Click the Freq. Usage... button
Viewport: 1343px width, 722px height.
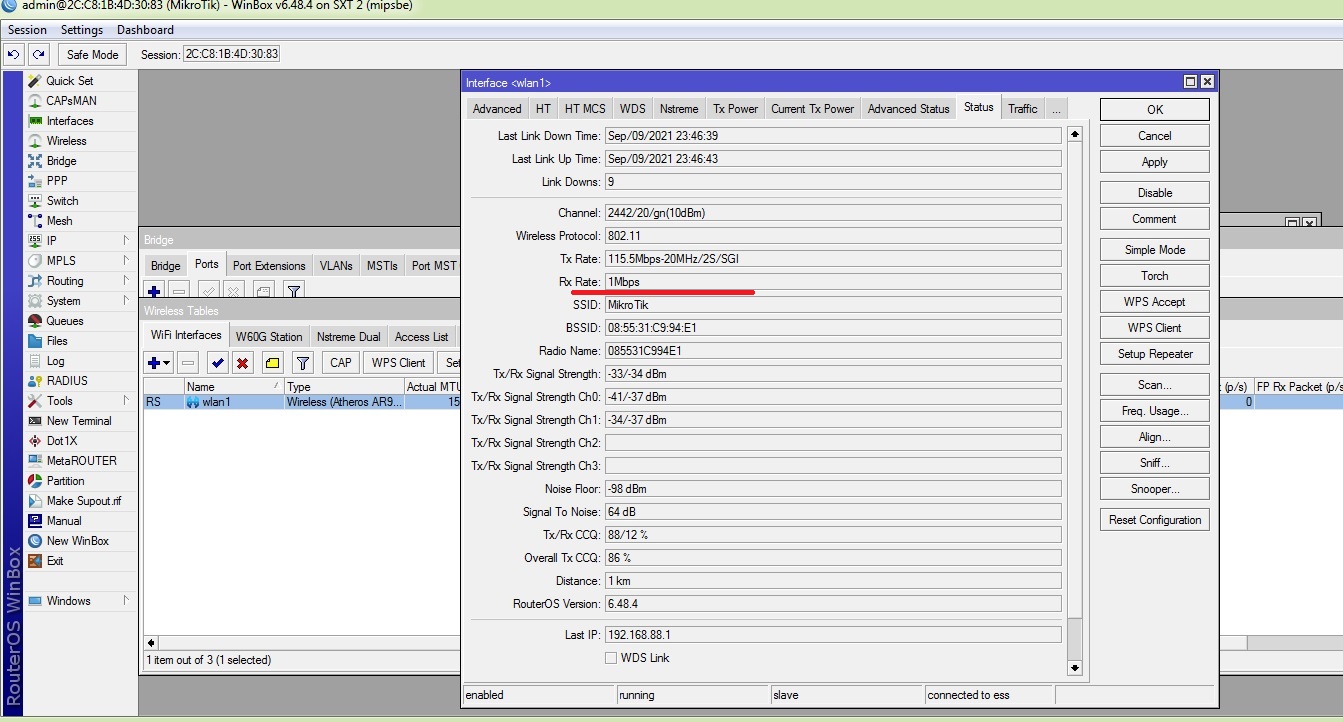[x=1155, y=411]
